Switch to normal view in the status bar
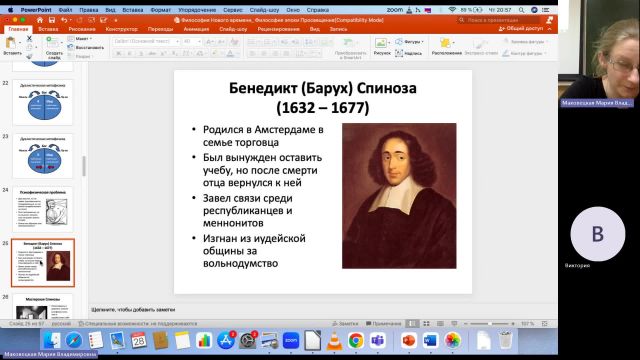 pyautogui.click(x=412, y=324)
